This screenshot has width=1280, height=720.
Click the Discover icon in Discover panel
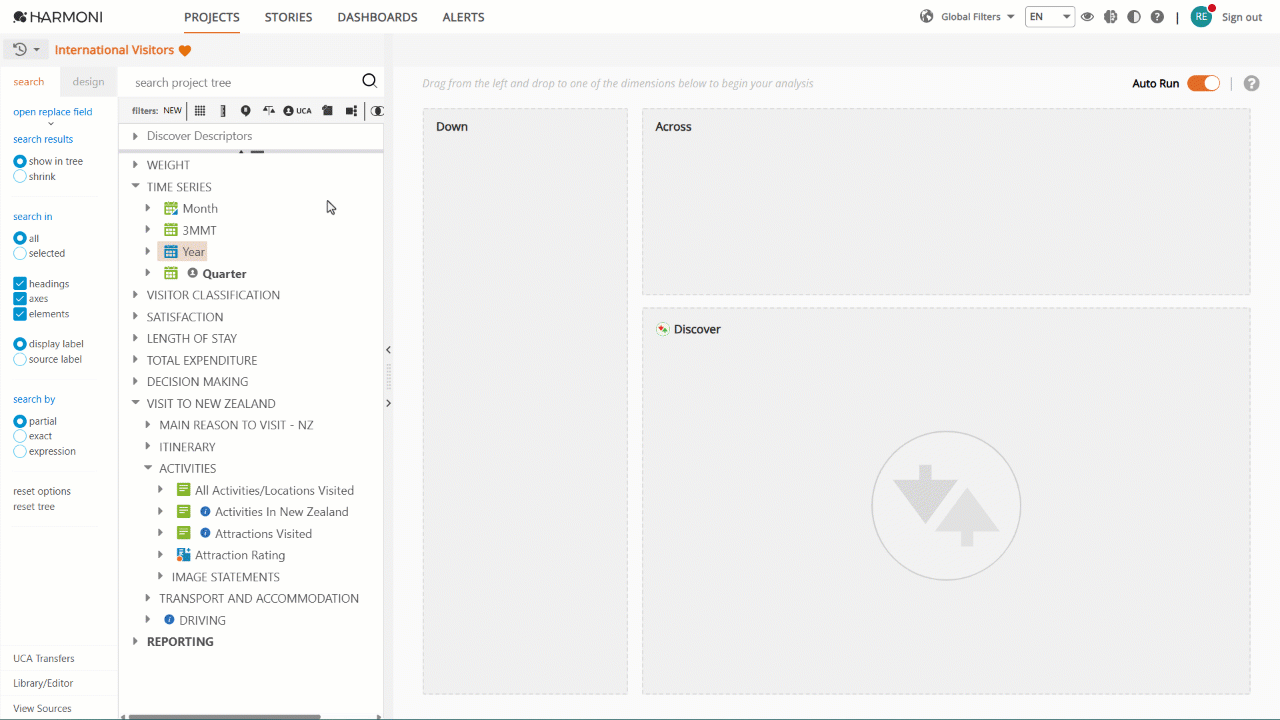[662, 329]
